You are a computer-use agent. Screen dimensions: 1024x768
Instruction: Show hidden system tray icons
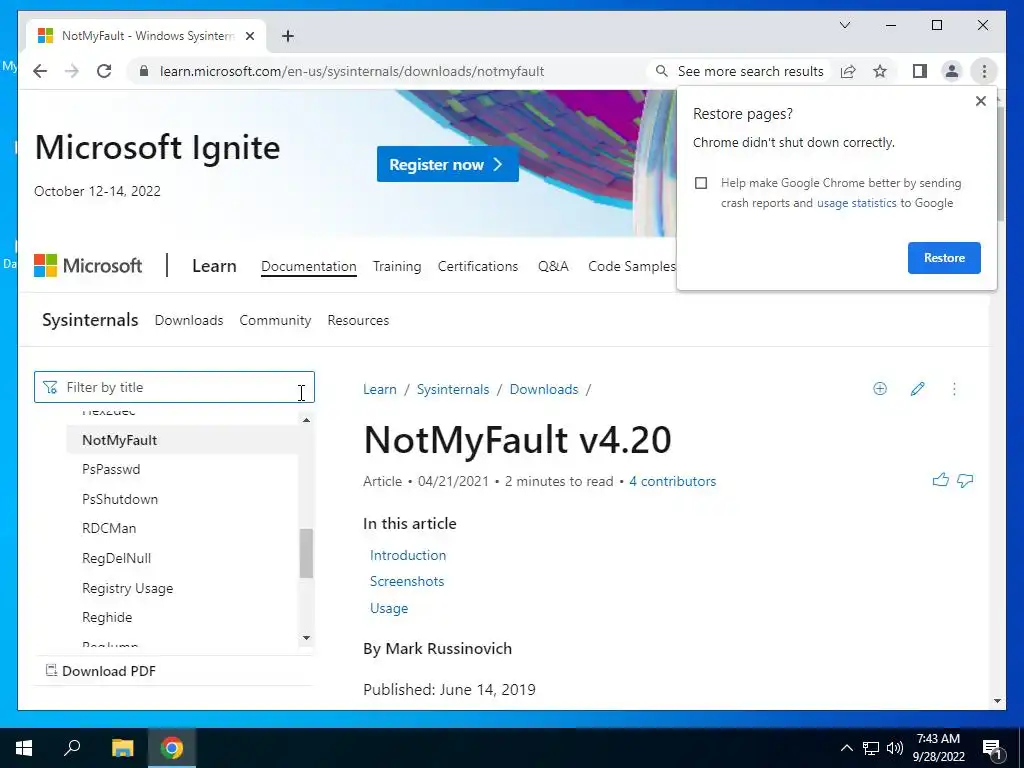[846, 748]
